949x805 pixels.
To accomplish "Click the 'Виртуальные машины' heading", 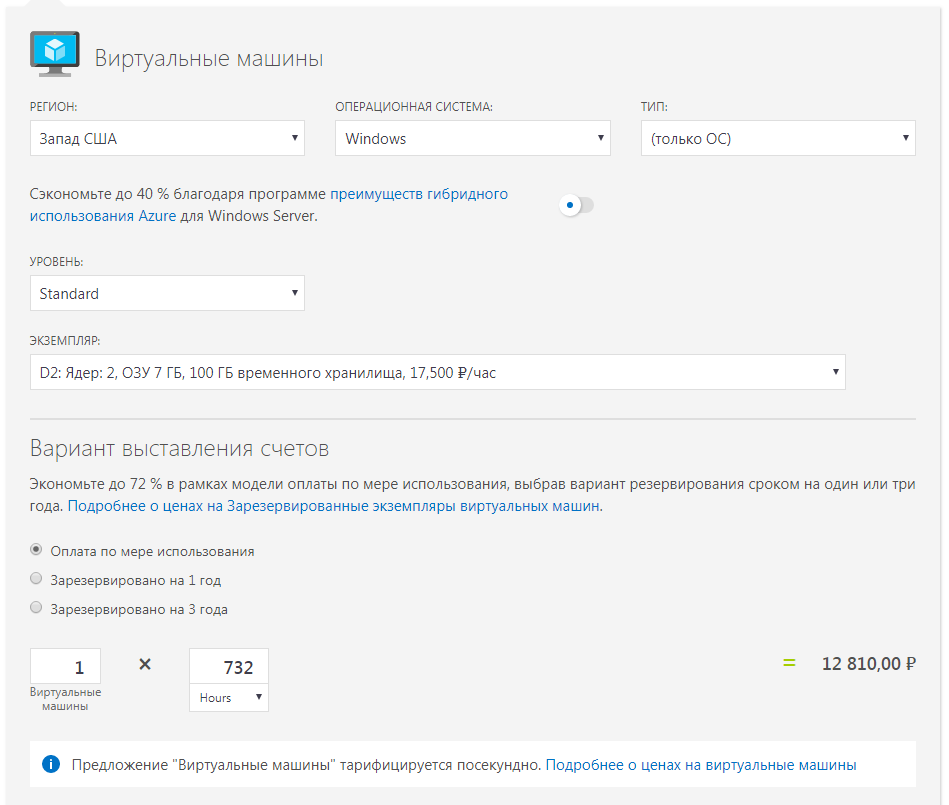I will [209, 59].
